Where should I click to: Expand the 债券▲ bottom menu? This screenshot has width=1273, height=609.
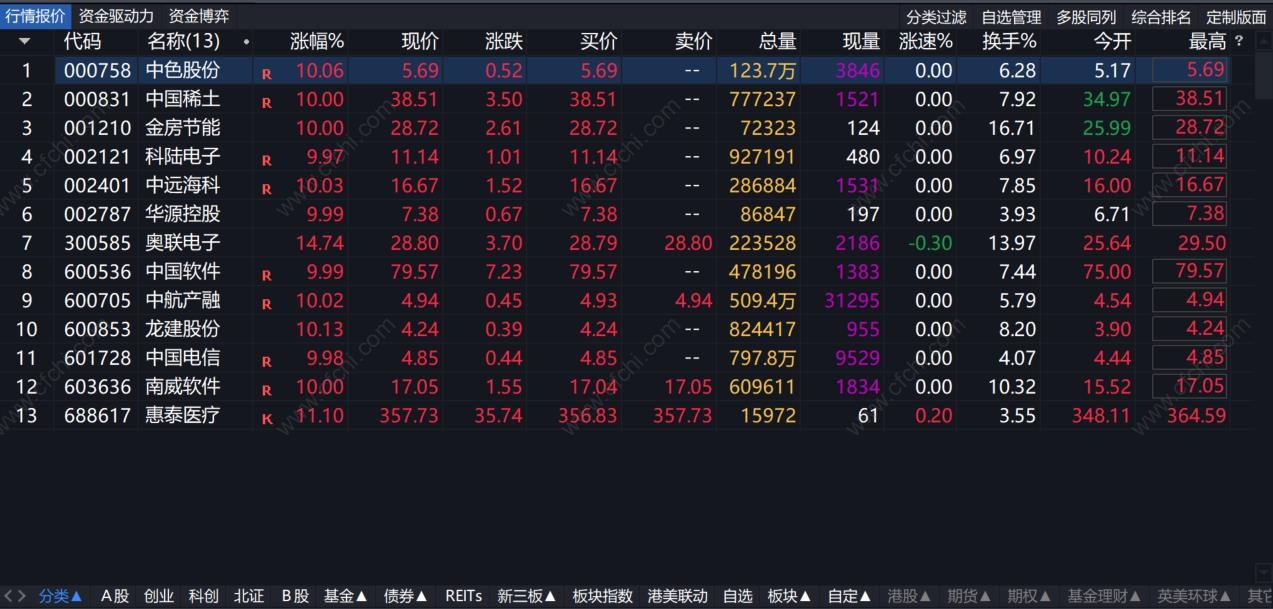tap(406, 596)
